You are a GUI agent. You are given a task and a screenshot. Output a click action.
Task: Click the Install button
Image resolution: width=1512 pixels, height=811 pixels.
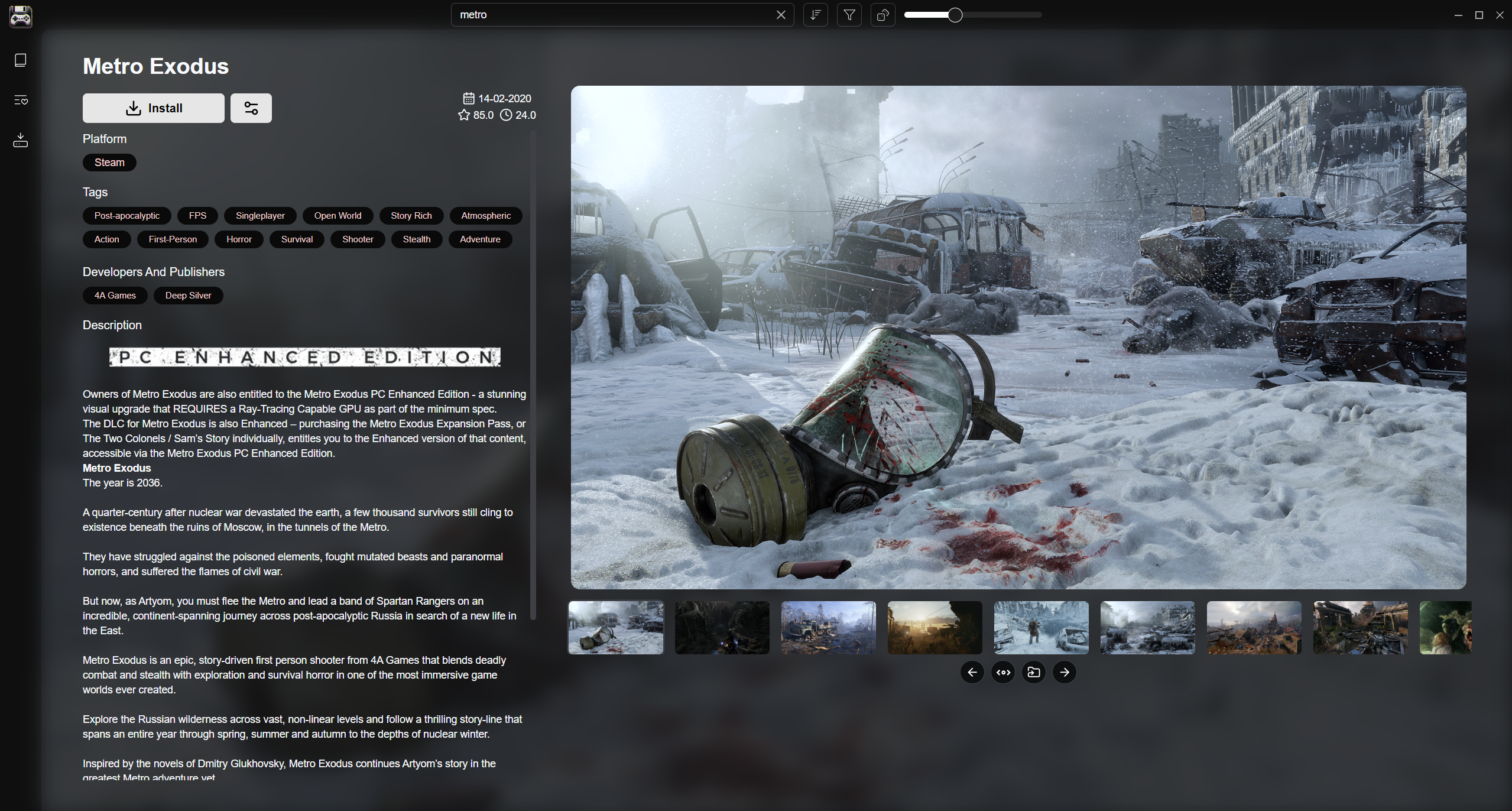coord(153,108)
